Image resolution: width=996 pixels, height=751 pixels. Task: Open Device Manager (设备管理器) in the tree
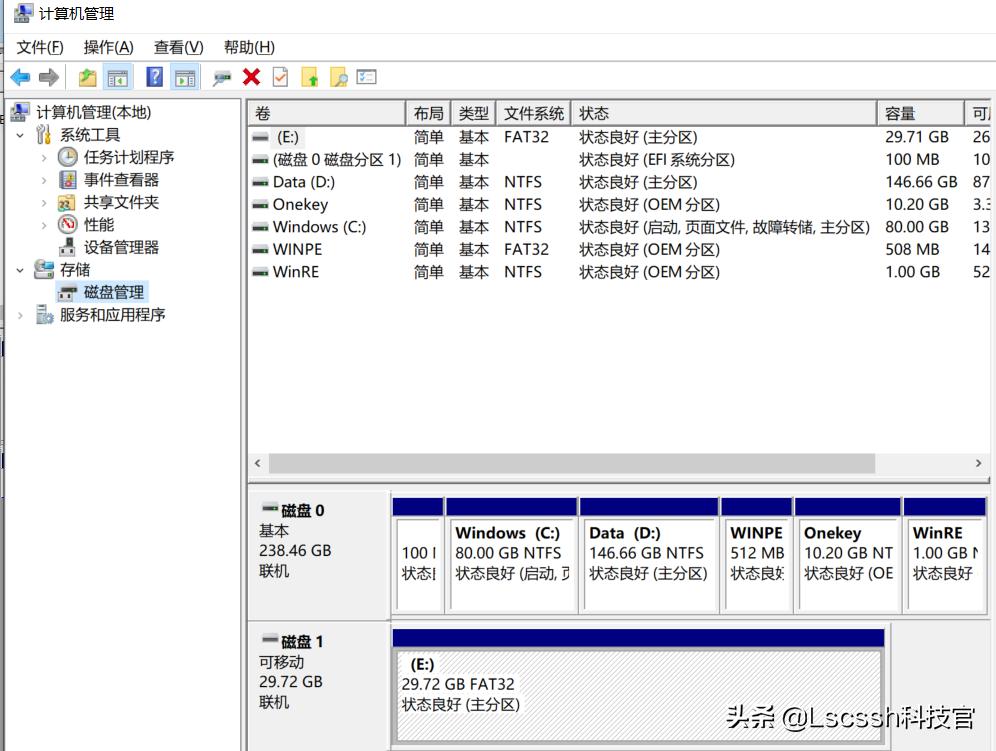click(x=121, y=247)
